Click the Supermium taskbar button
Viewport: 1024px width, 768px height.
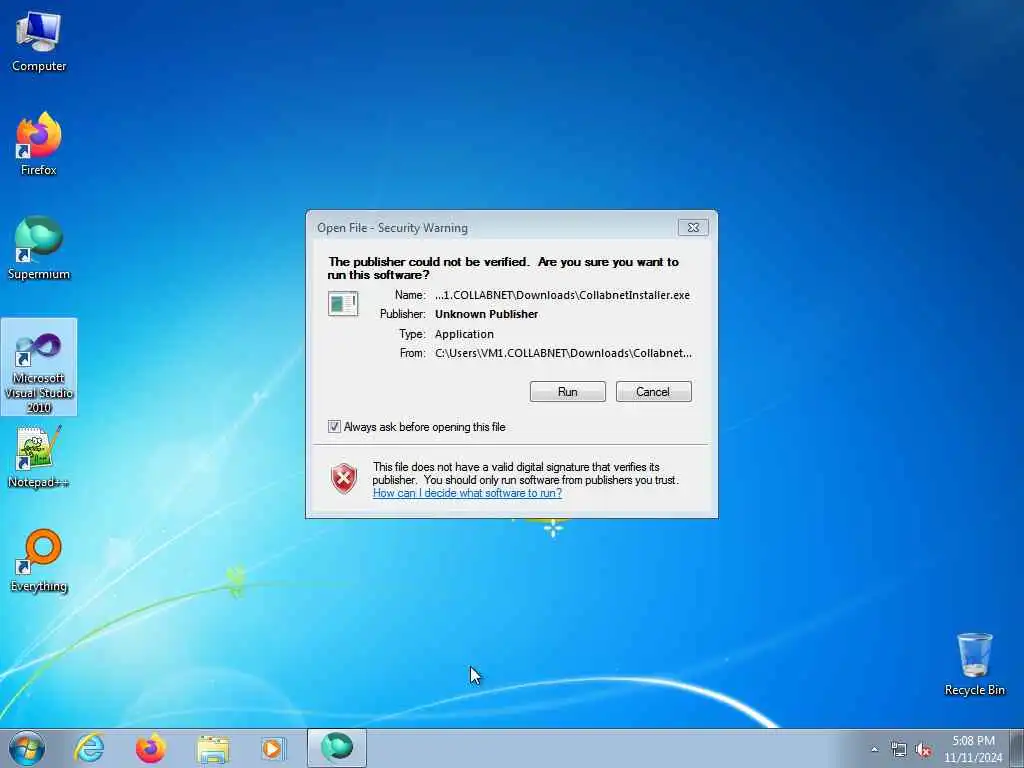(x=337, y=748)
